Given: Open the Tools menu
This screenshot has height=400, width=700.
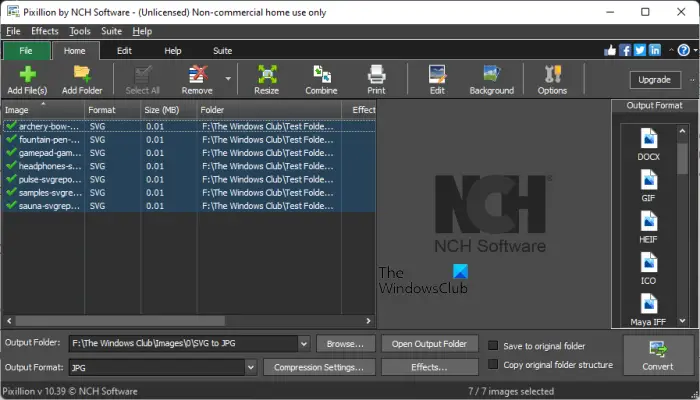Looking at the screenshot, I should 80,31.
